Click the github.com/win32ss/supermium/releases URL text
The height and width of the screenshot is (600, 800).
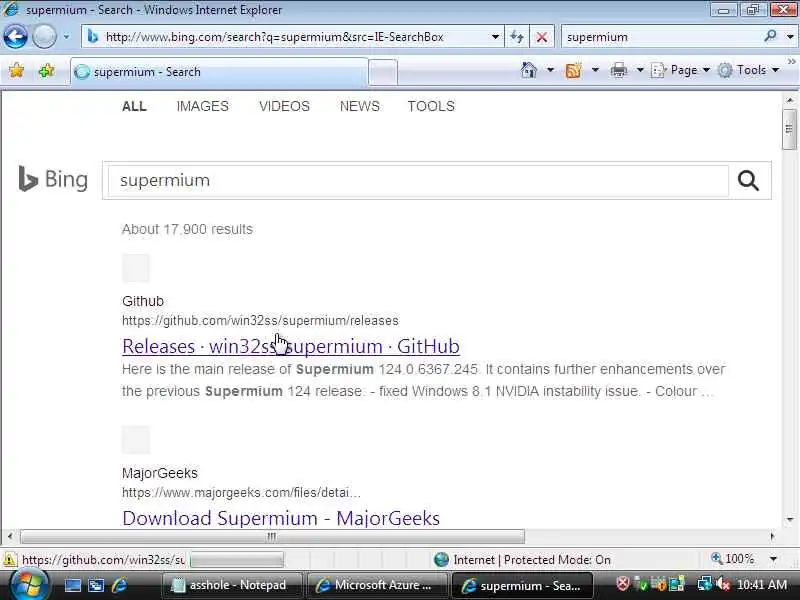pos(260,321)
